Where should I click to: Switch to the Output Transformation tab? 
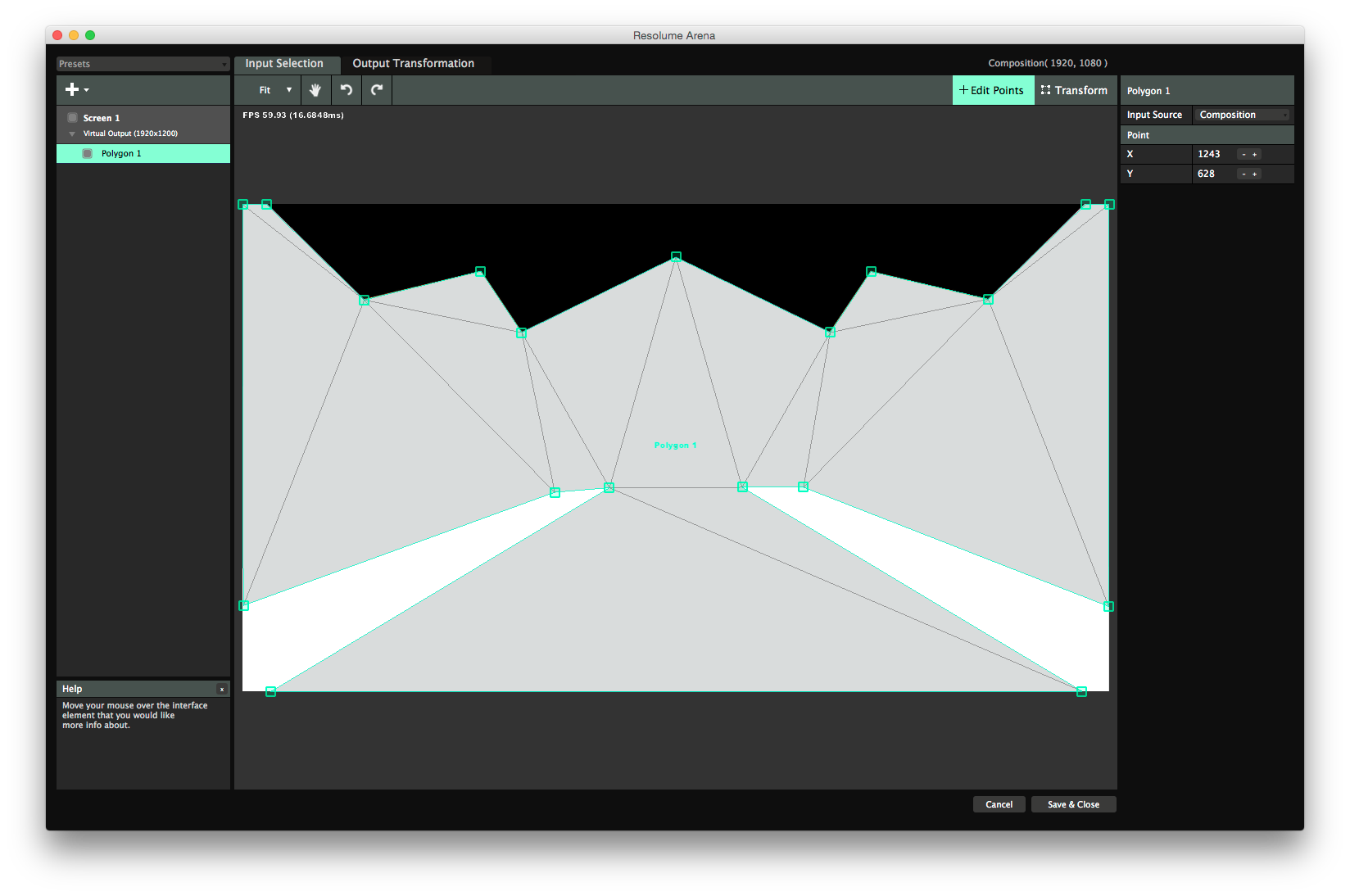413,64
